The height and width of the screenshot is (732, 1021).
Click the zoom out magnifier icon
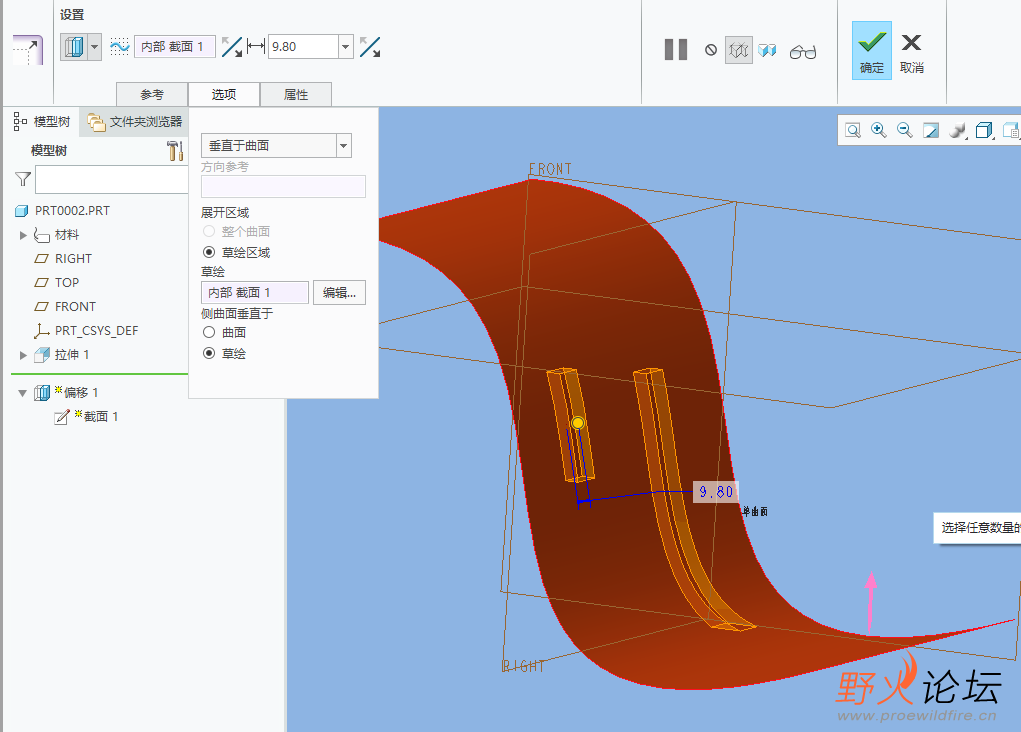(x=905, y=130)
